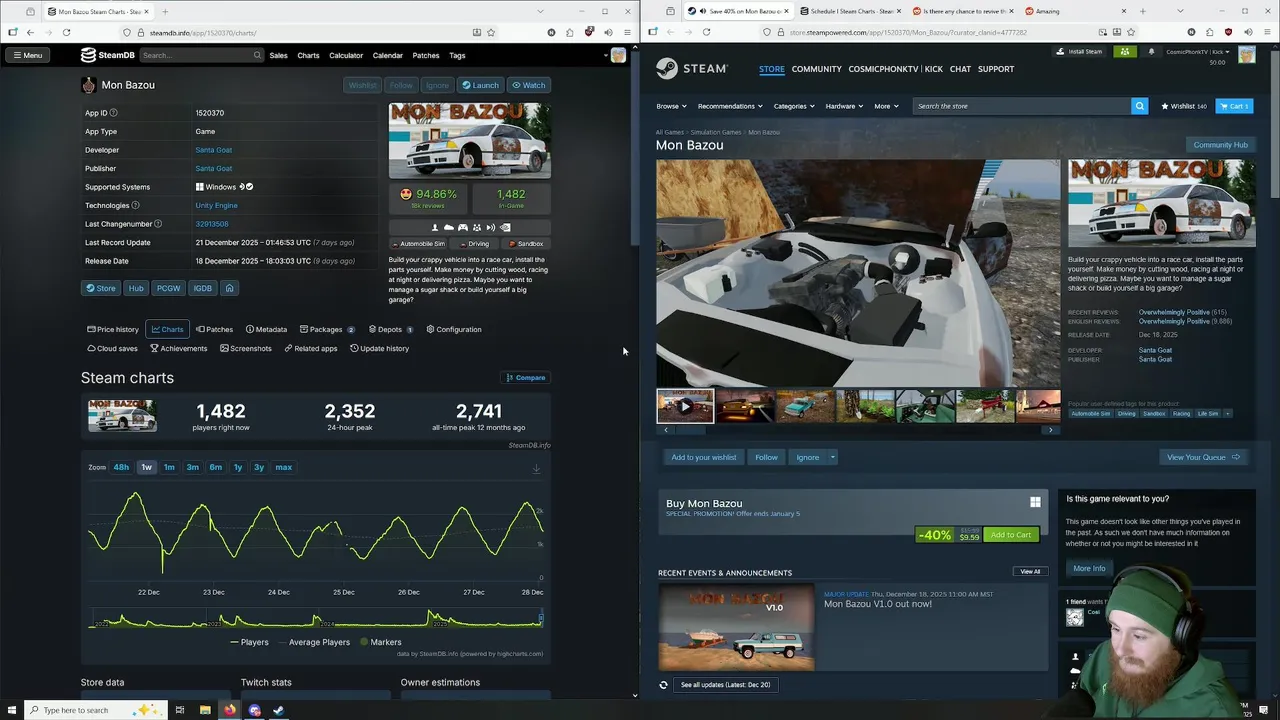Open the Store link button on SteamDB

tap(100, 288)
